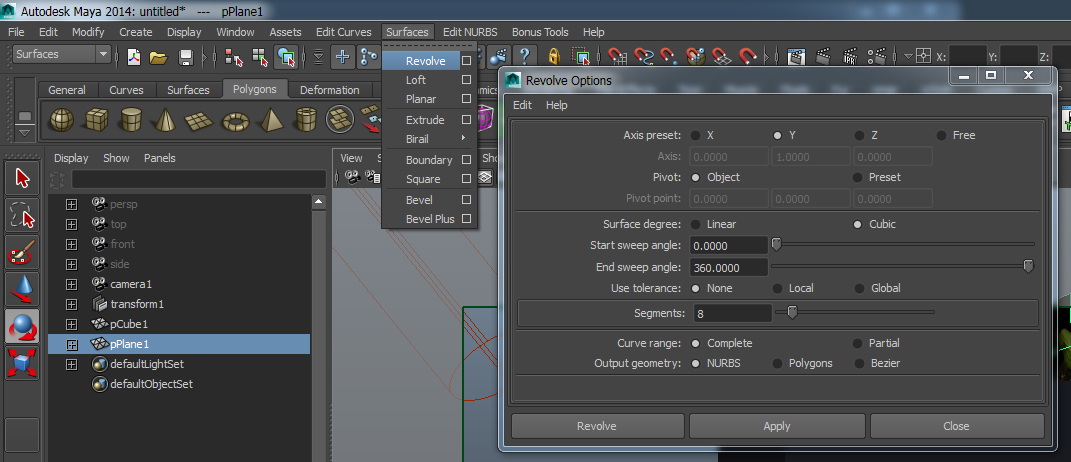Enable snap to curves magnet
Image resolution: width=1071 pixels, height=462 pixels.
(x=644, y=56)
